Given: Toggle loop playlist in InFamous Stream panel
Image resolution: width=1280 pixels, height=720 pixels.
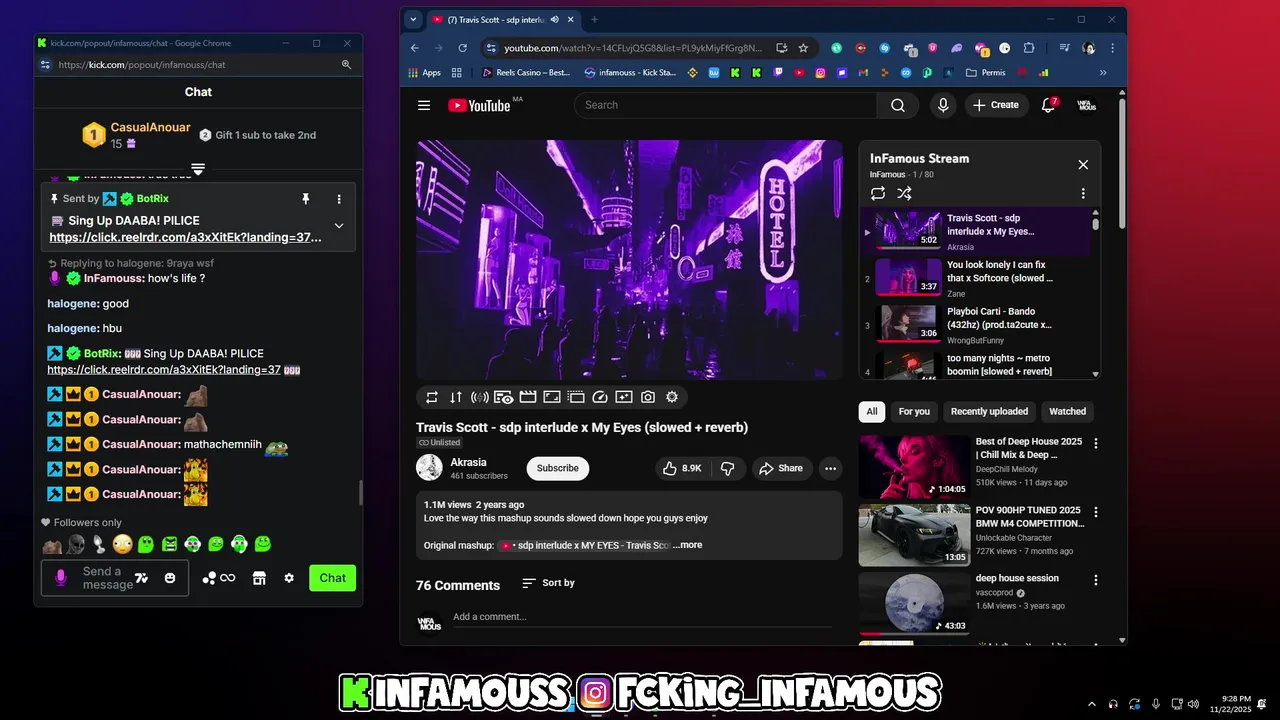Looking at the screenshot, I should pyautogui.click(x=878, y=194).
